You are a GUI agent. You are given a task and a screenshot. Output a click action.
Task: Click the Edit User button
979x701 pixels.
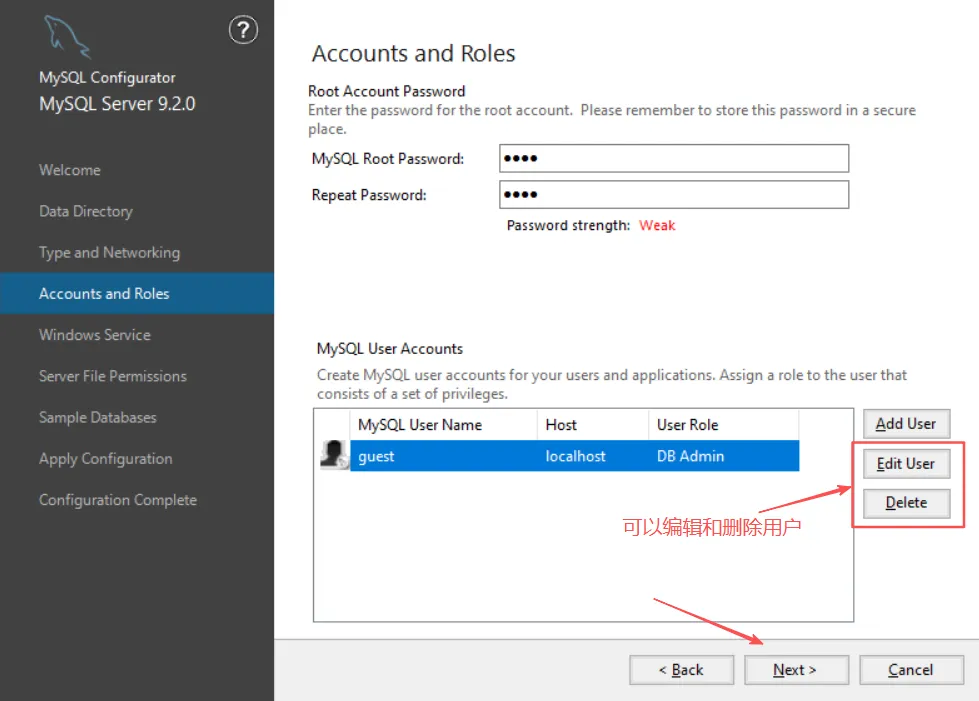tap(906, 464)
